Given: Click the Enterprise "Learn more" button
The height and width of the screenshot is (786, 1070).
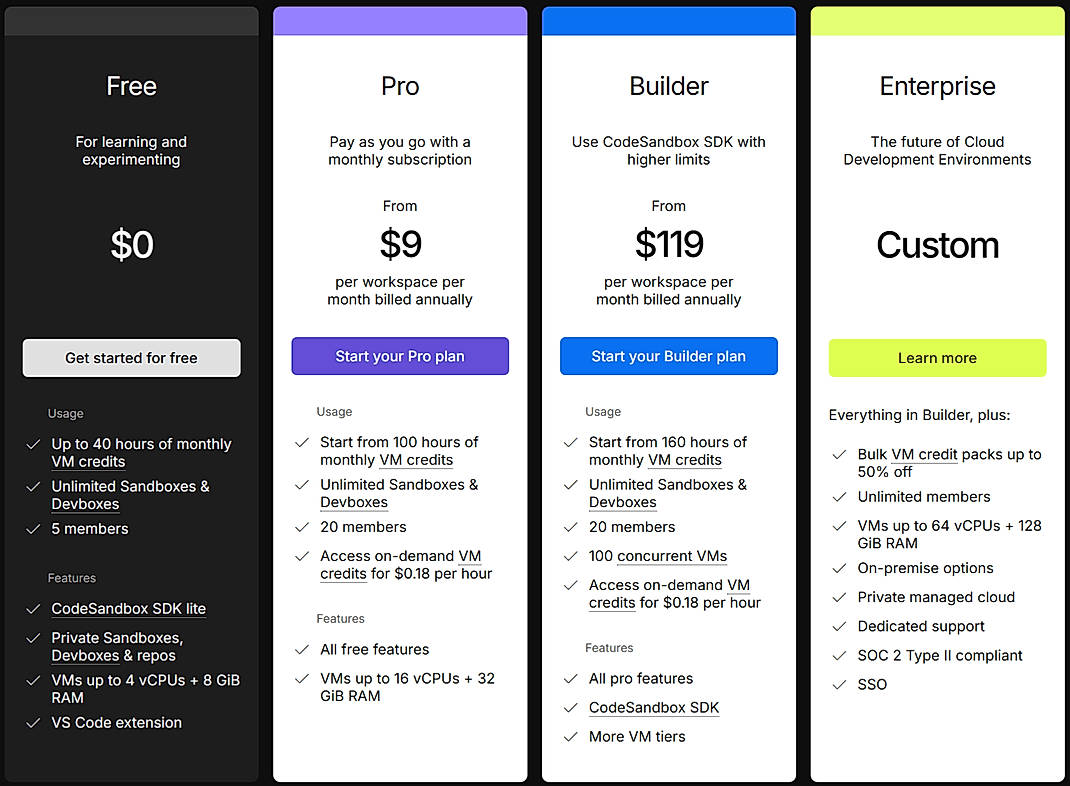Looking at the screenshot, I should pos(937,358).
